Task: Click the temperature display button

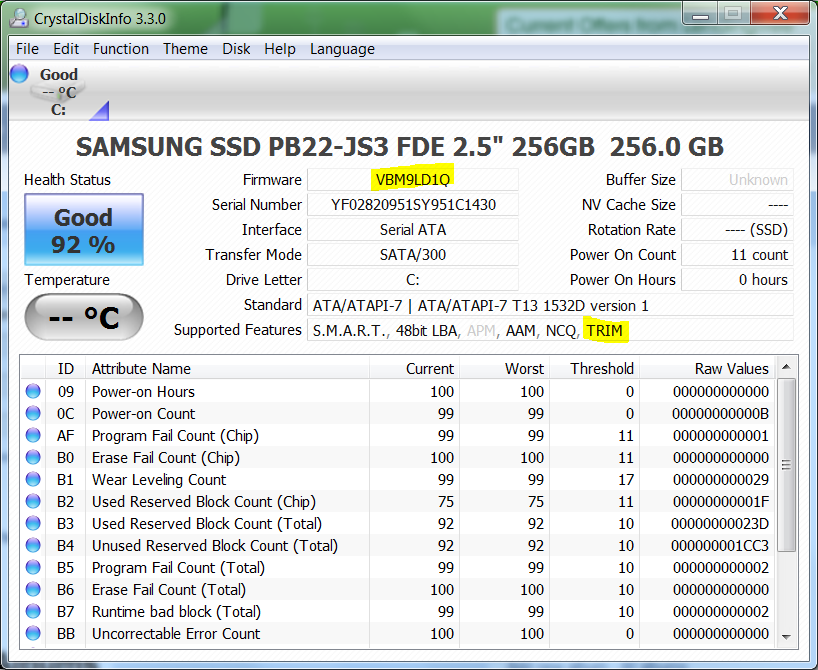Action: 83,317
